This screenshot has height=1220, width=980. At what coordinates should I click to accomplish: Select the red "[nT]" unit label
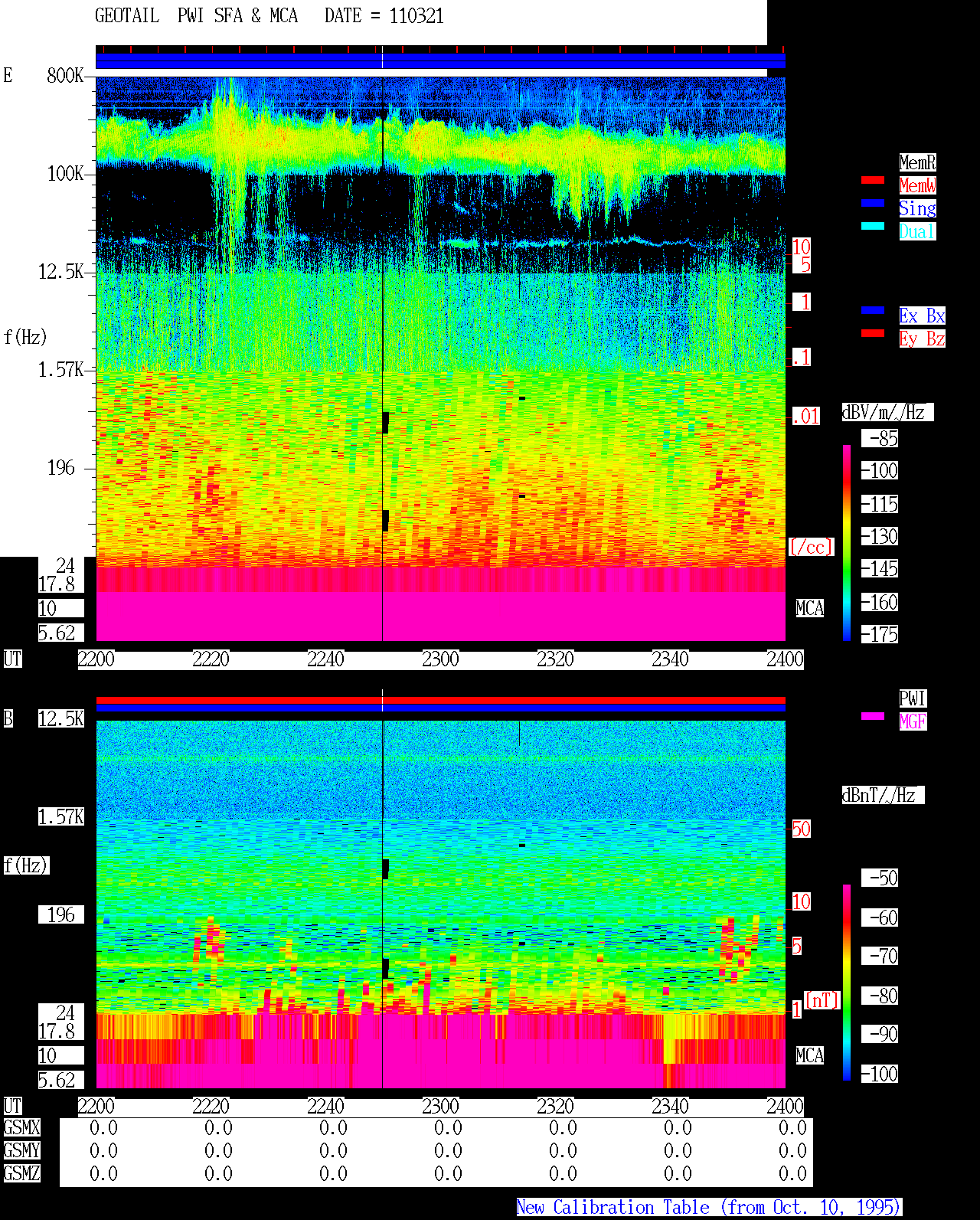tap(822, 1000)
